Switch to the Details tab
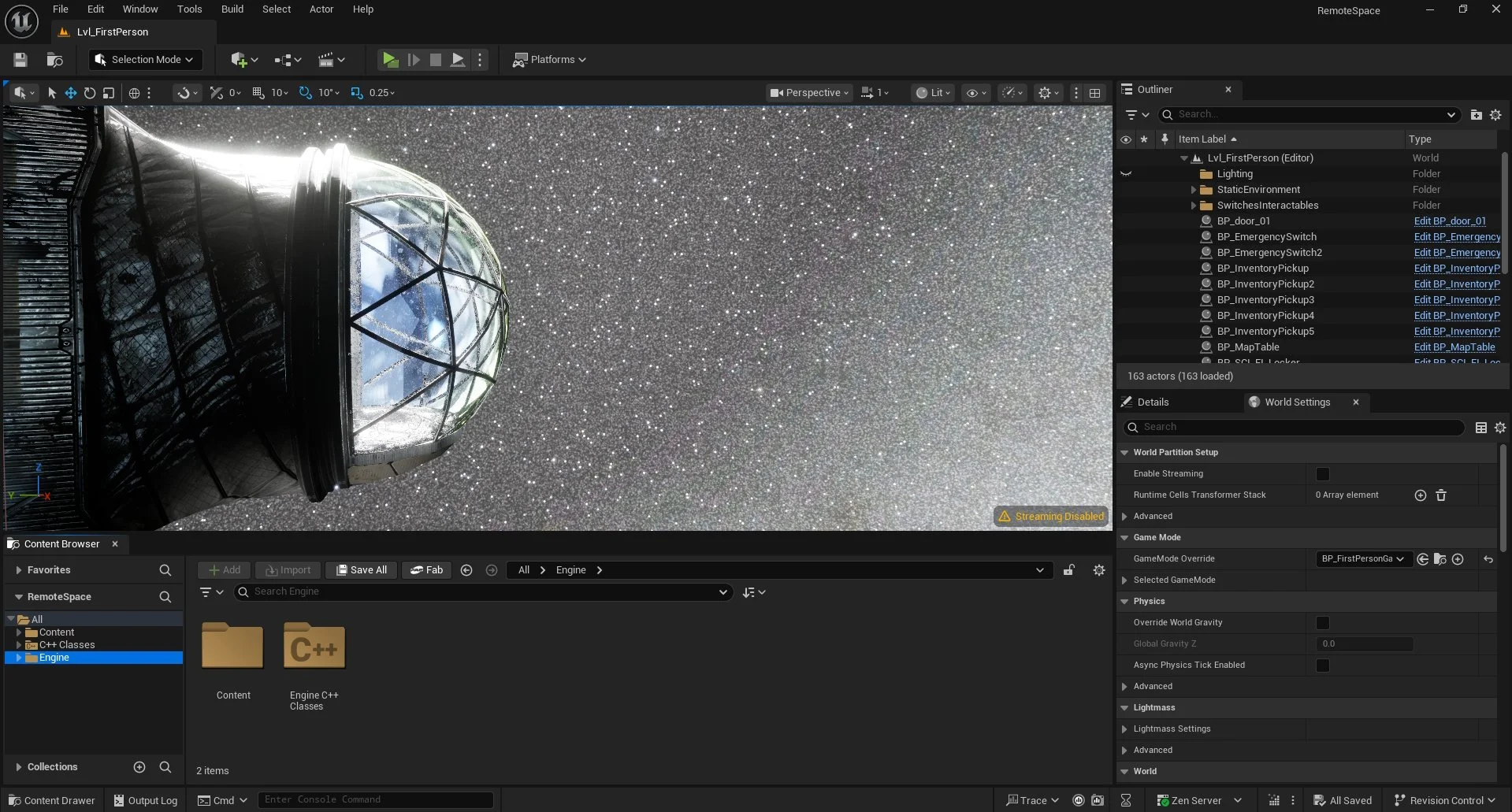This screenshot has height=812, width=1512. pos(1153,402)
